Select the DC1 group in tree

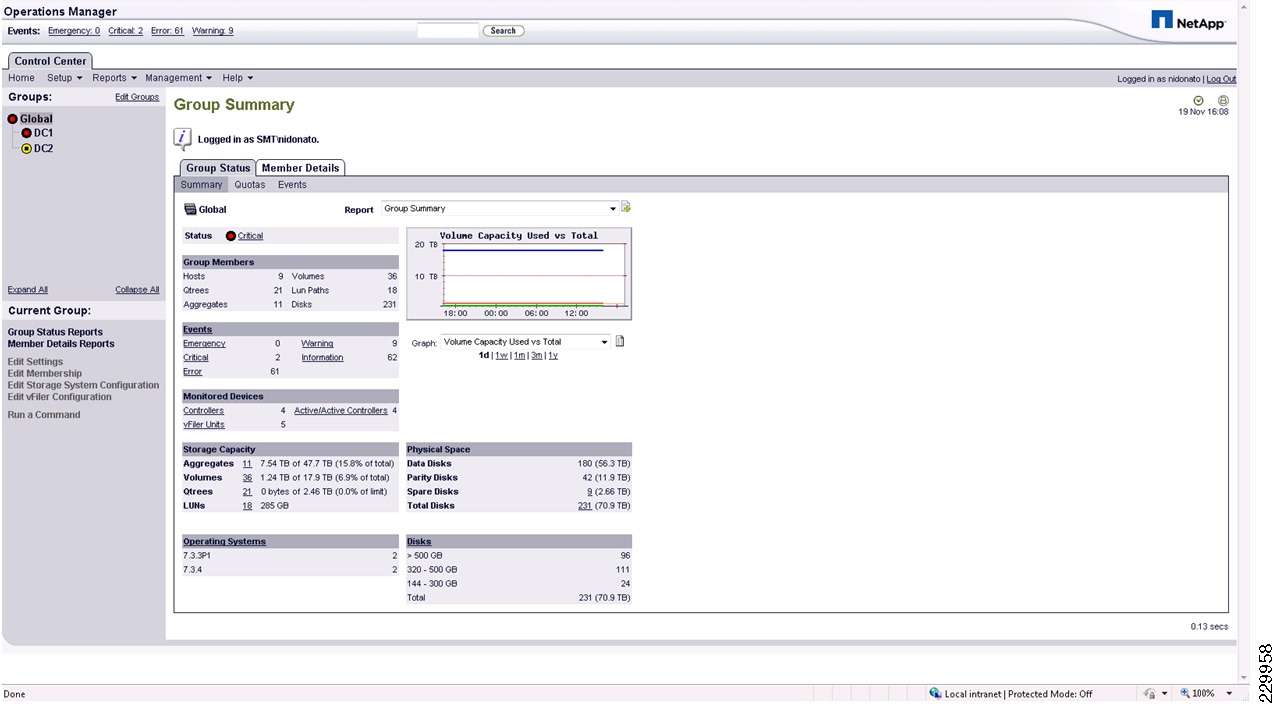43,133
